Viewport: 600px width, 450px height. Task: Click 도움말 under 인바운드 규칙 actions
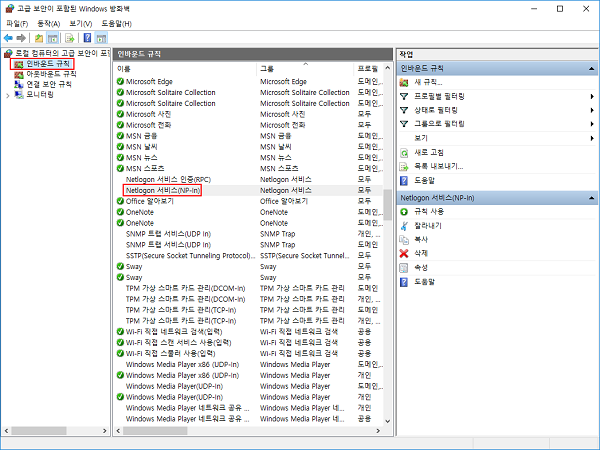pos(424,180)
